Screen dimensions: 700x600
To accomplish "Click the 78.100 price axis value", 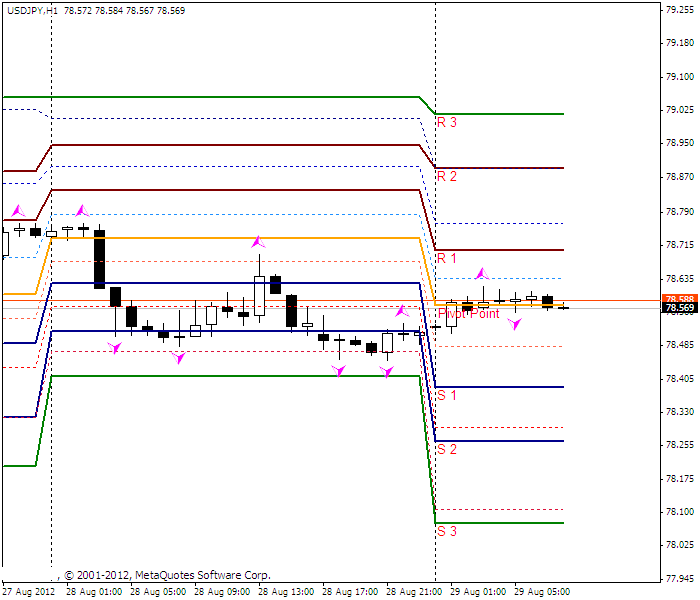I will pos(680,512).
